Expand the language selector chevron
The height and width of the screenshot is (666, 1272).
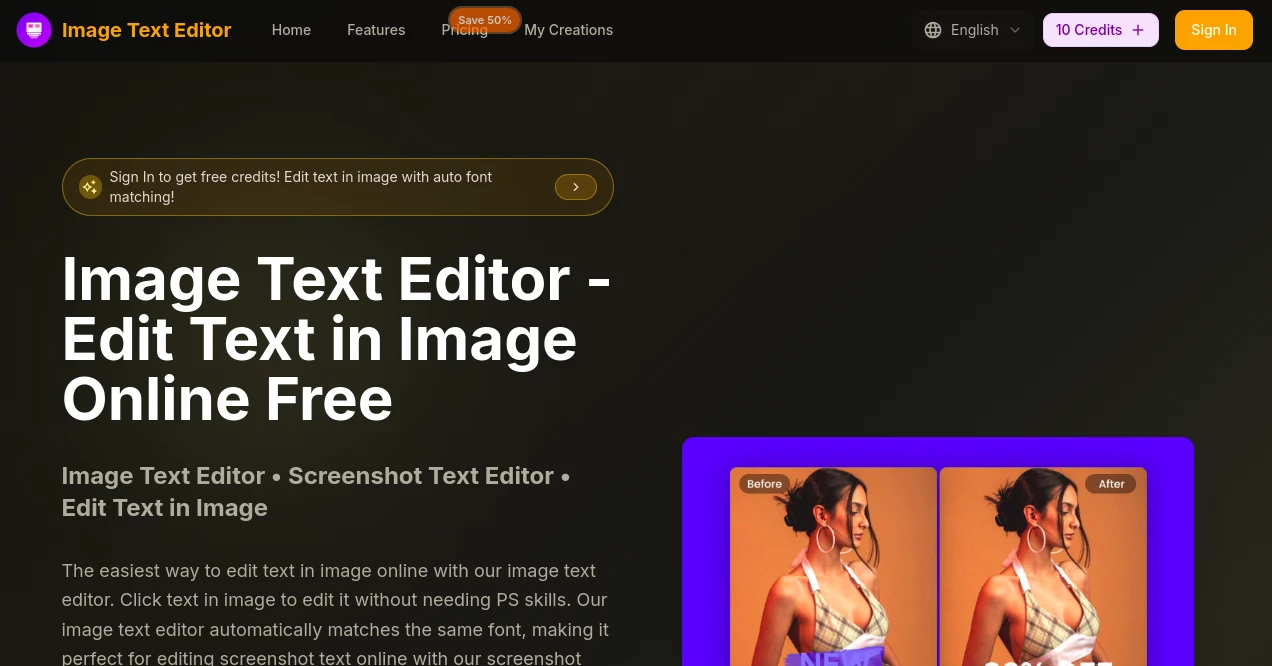click(x=1015, y=30)
